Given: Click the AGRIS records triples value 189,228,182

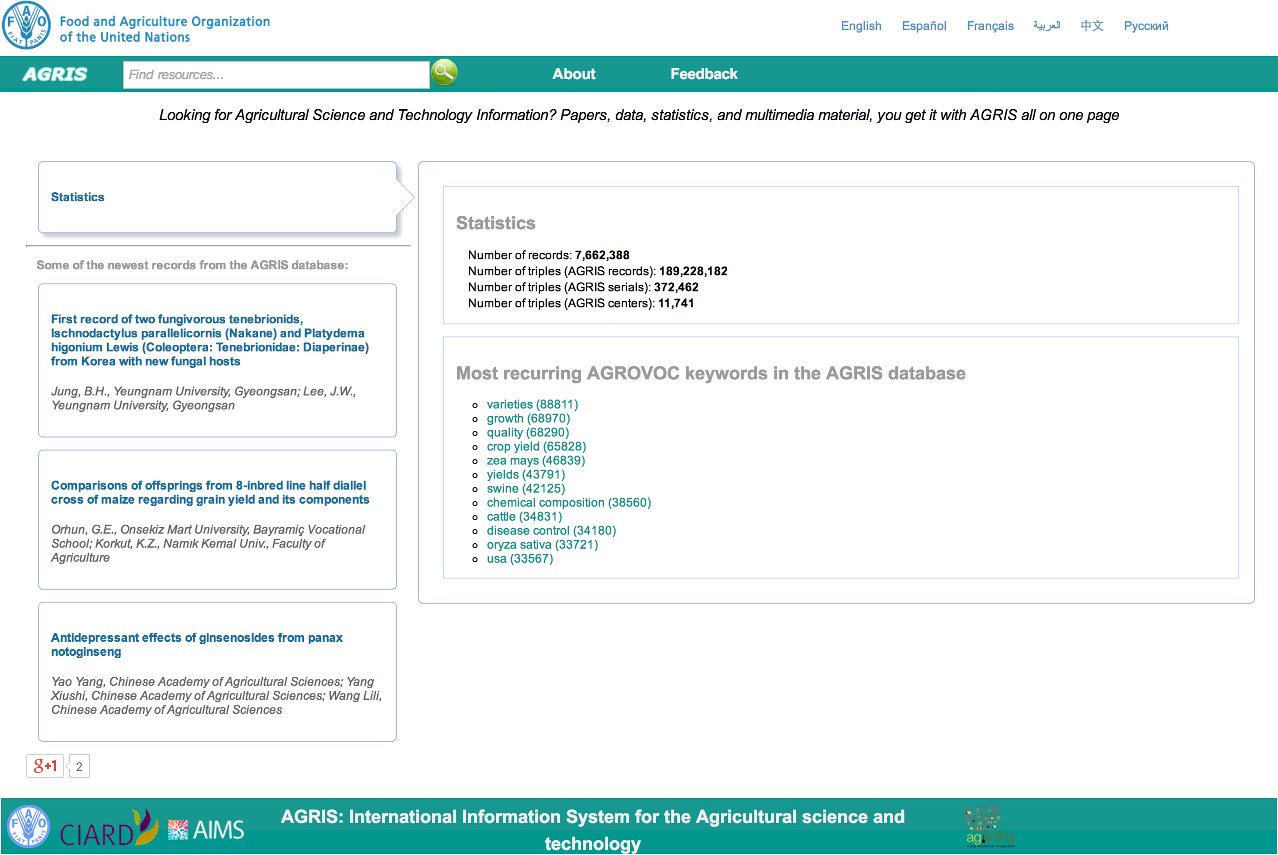Looking at the screenshot, I should pos(693,271).
